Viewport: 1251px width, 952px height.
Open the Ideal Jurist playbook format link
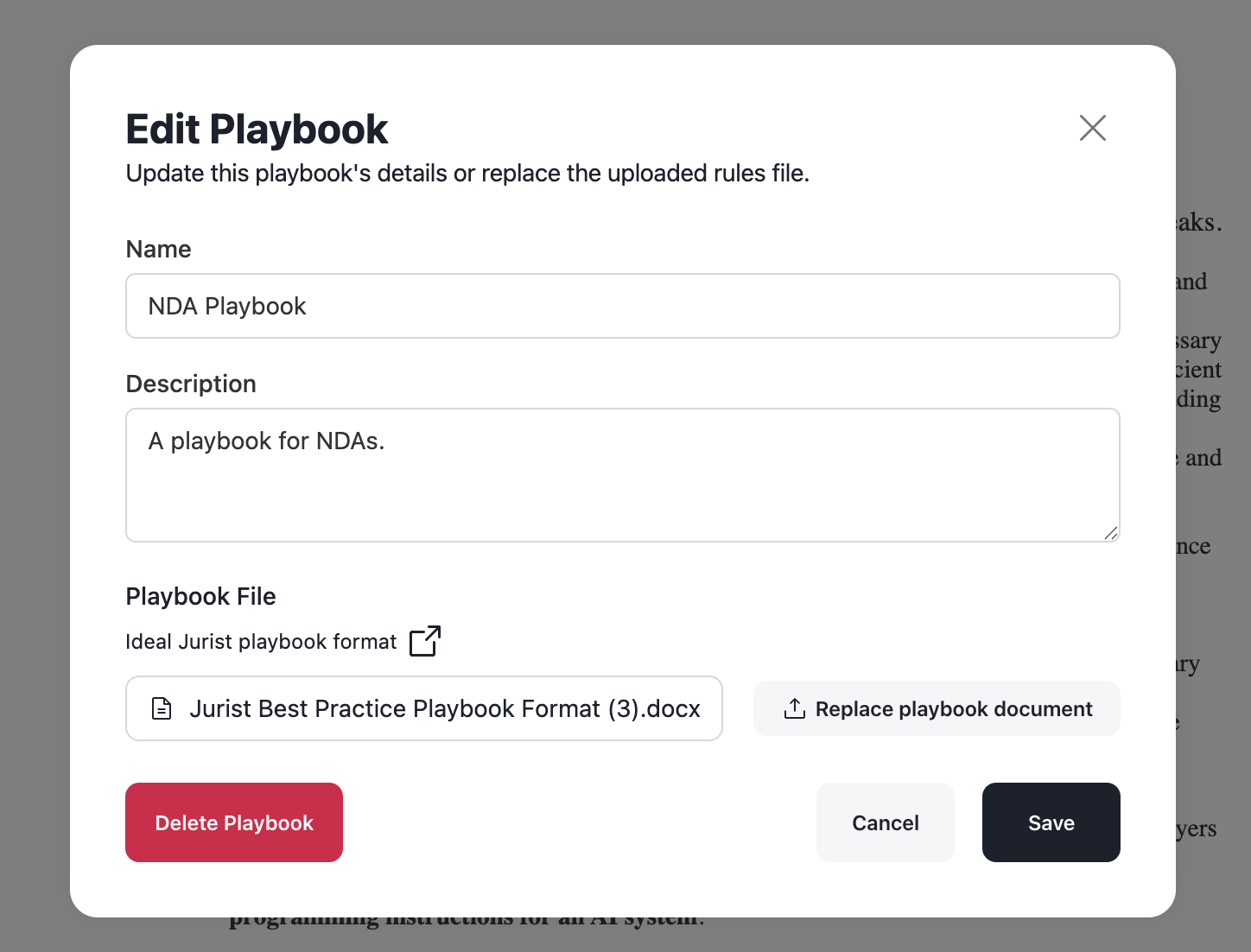[x=261, y=642]
